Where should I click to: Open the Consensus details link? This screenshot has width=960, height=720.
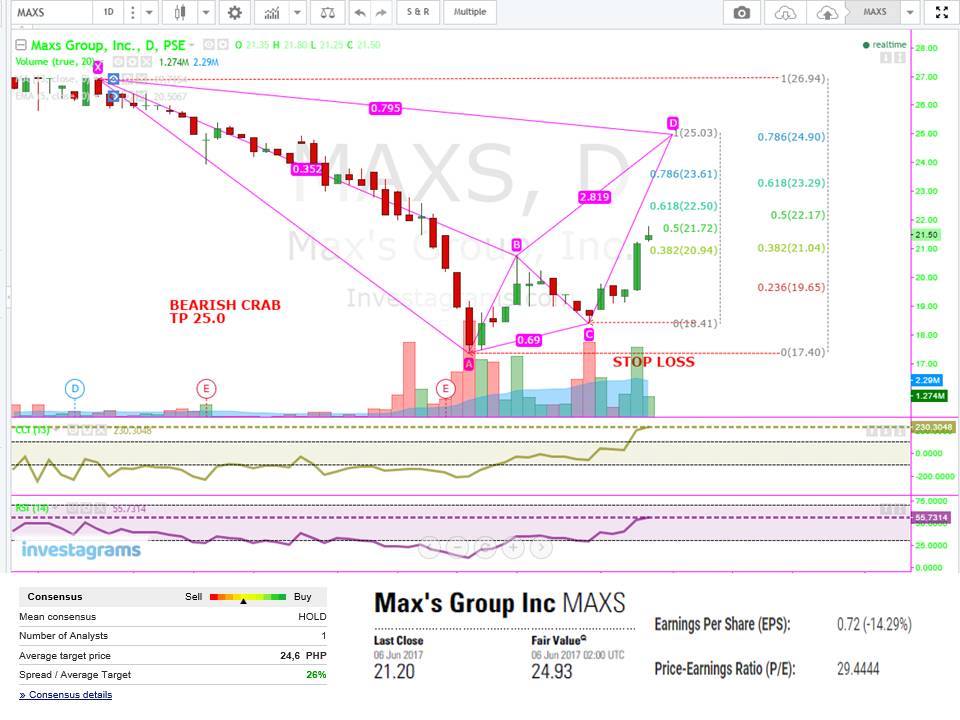click(64, 694)
